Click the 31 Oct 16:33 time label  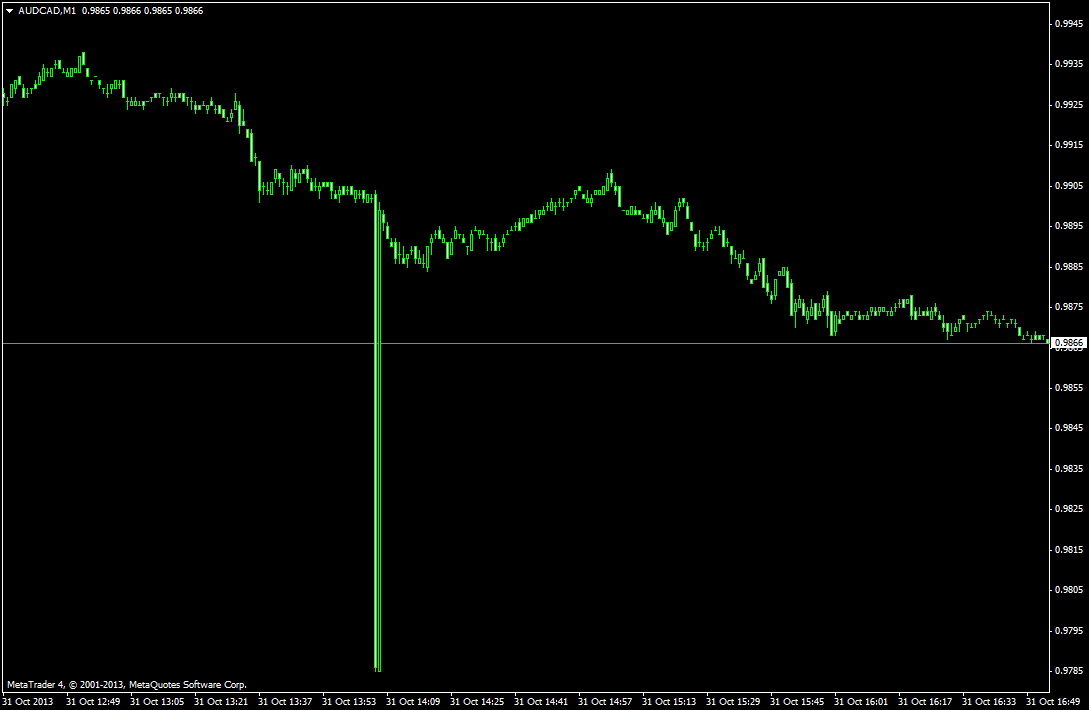tap(988, 702)
